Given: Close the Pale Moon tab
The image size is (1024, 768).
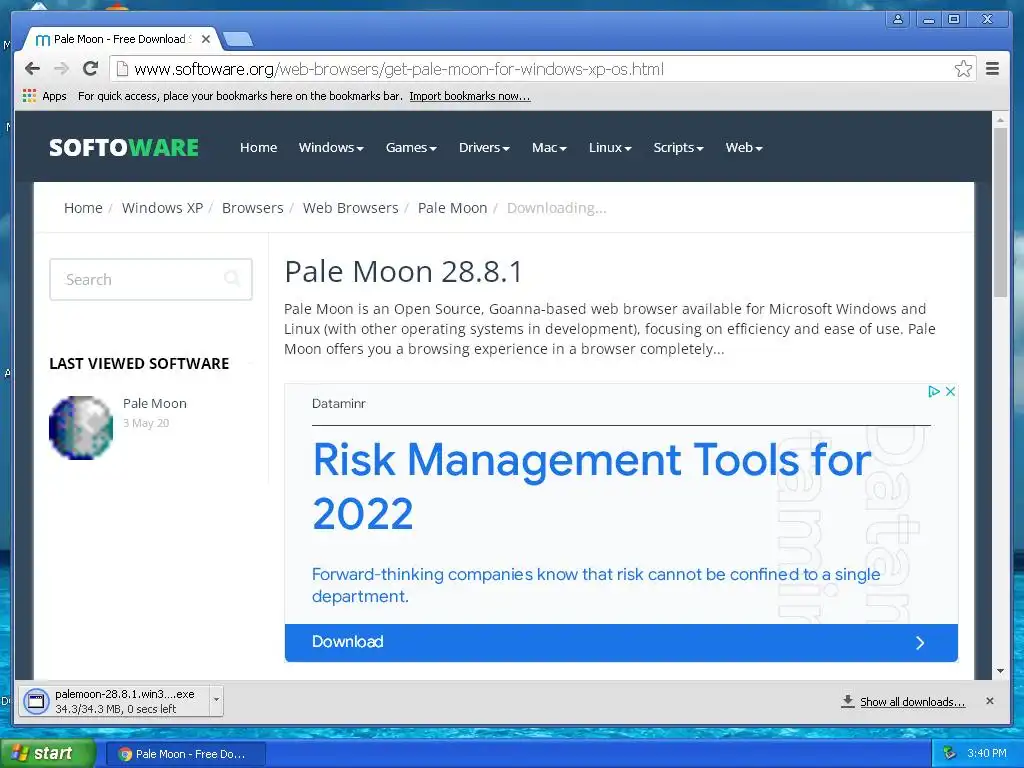Looking at the screenshot, I should coord(206,39).
